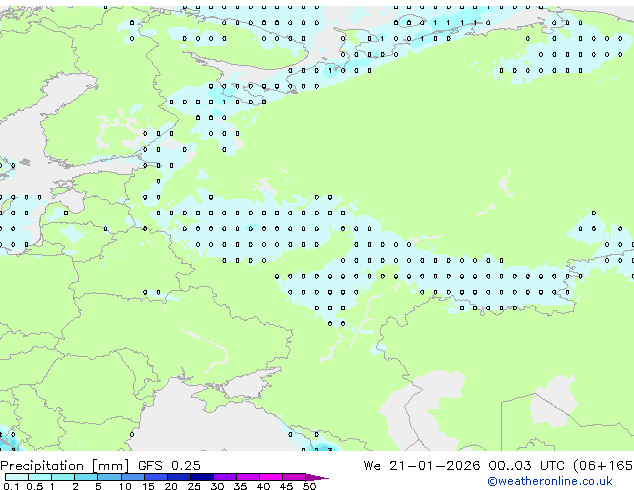Click the "35" legend scale value
Viewport: 634px width, 490px height.
[x=240, y=486]
